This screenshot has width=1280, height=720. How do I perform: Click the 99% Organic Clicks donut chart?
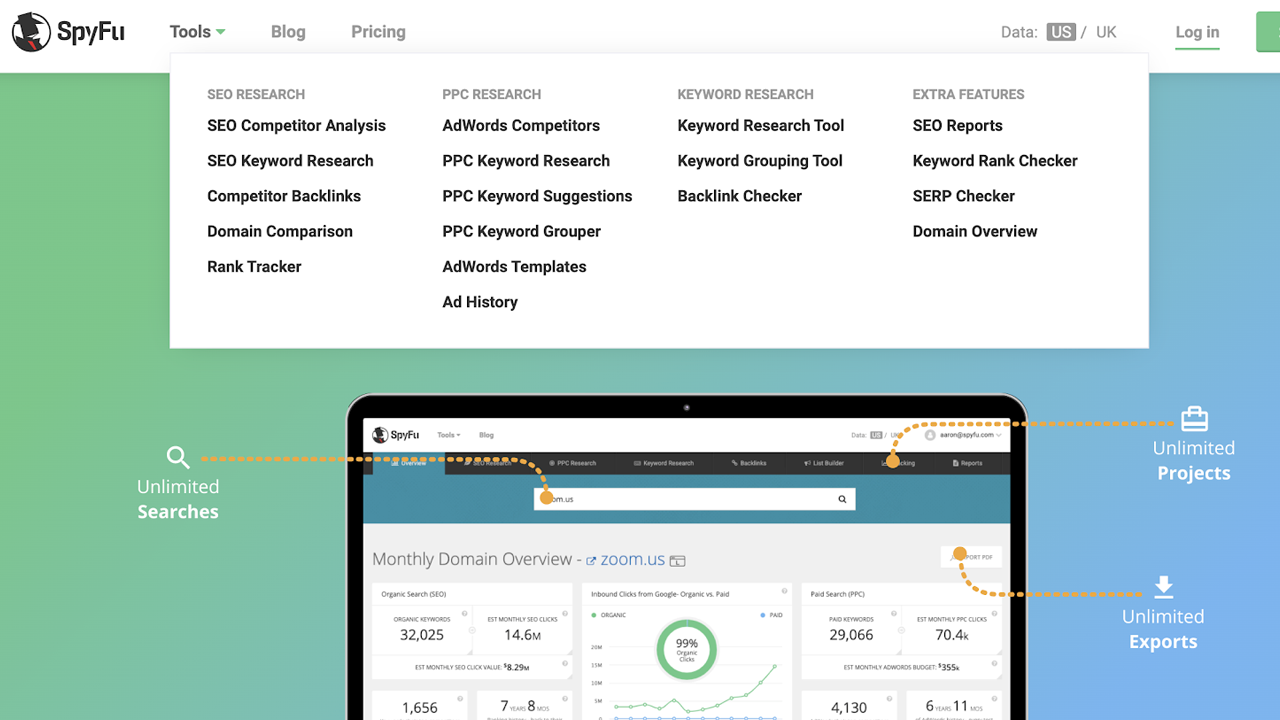coord(687,651)
